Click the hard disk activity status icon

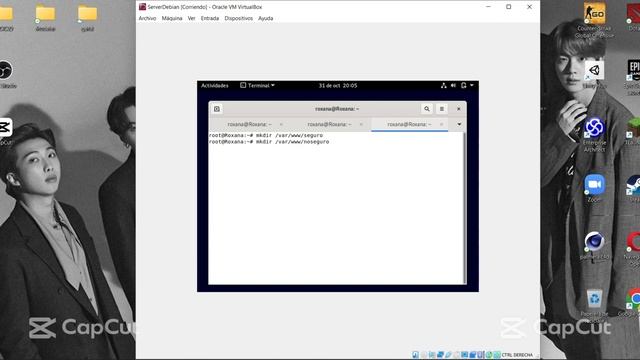415,355
